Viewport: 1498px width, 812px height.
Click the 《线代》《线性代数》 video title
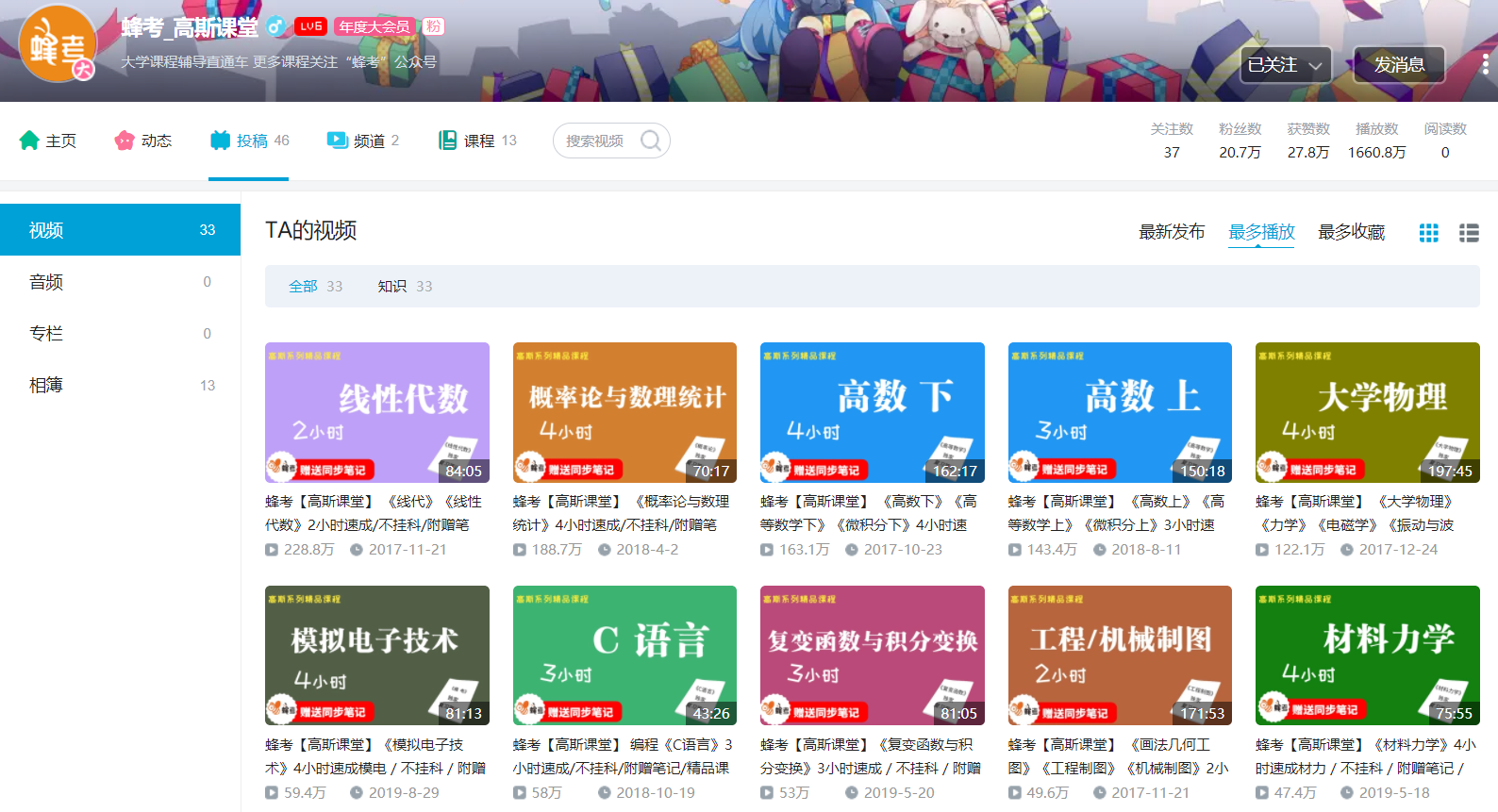pyautogui.click(x=374, y=513)
